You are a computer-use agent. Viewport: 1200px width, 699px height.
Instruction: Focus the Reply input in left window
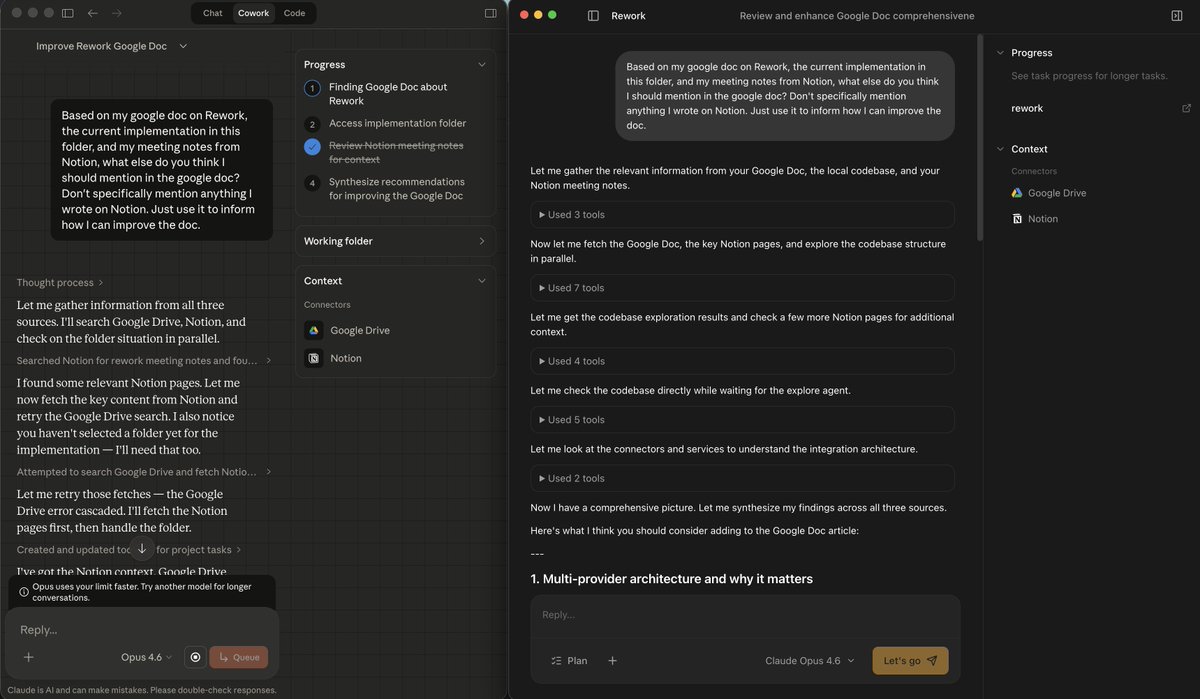pyautogui.click(x=141, y=630)
